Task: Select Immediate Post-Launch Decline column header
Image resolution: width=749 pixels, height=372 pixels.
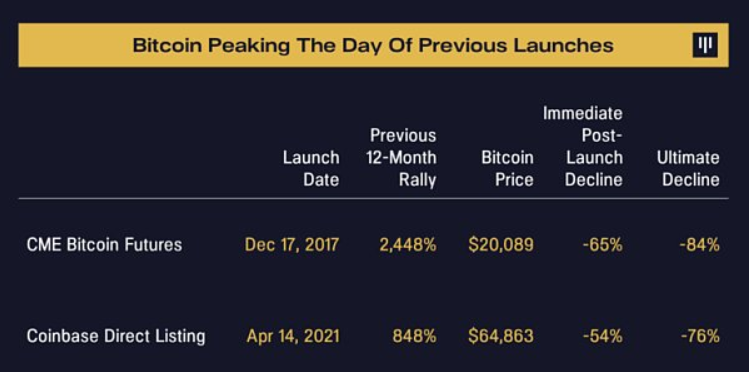Action: (x=583, y=147)
